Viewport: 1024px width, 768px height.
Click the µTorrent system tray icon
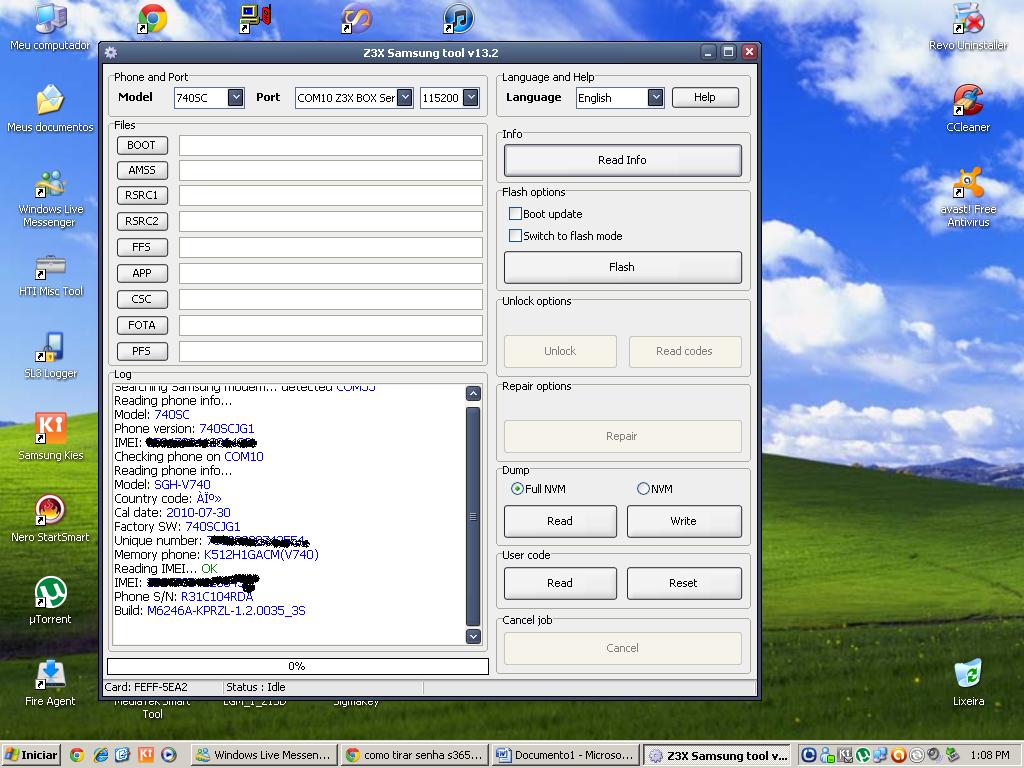(864, 756)
